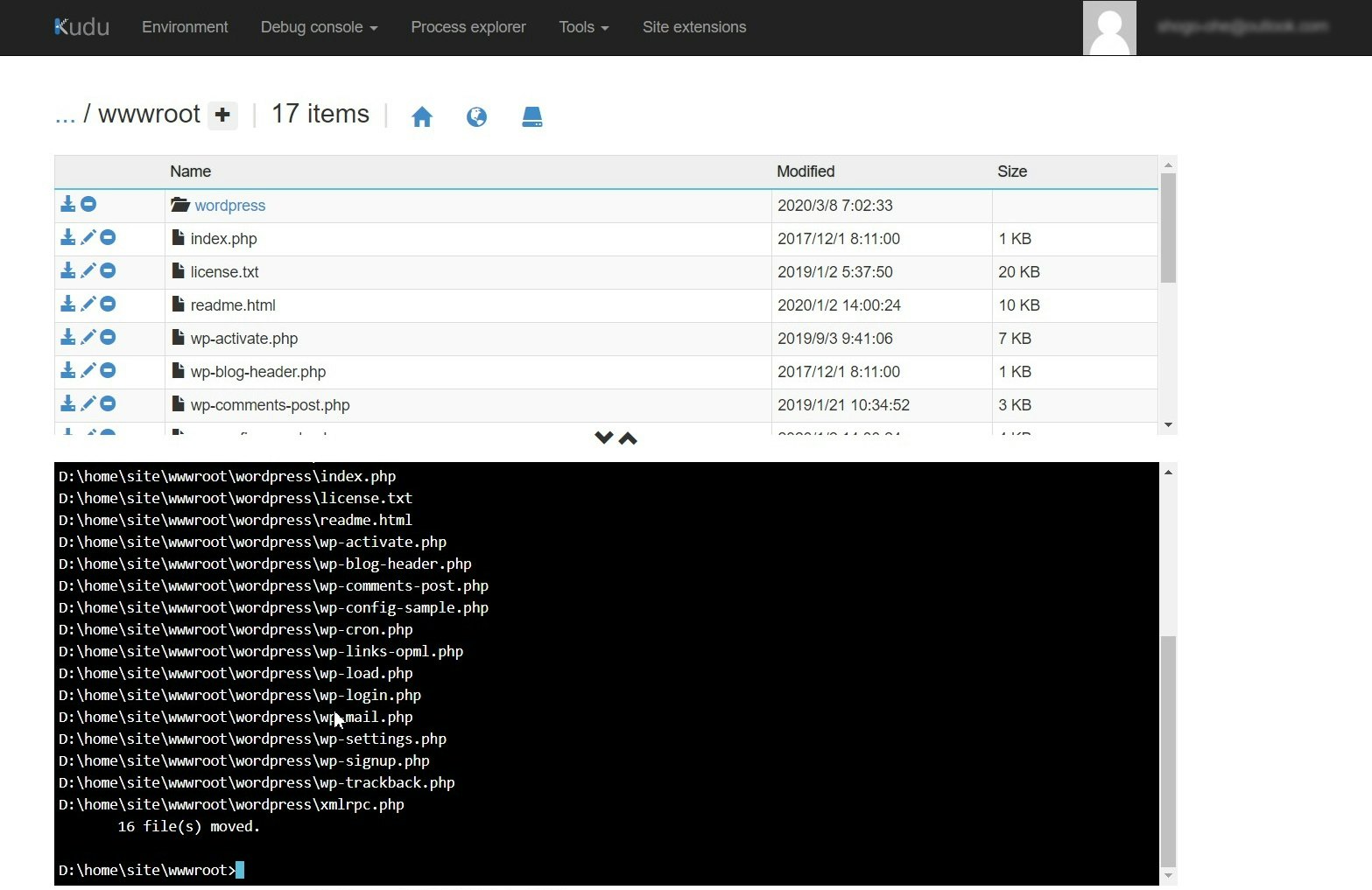Open the Environment page
This screenshot has height=890, width=1372.
coord(185,27)
